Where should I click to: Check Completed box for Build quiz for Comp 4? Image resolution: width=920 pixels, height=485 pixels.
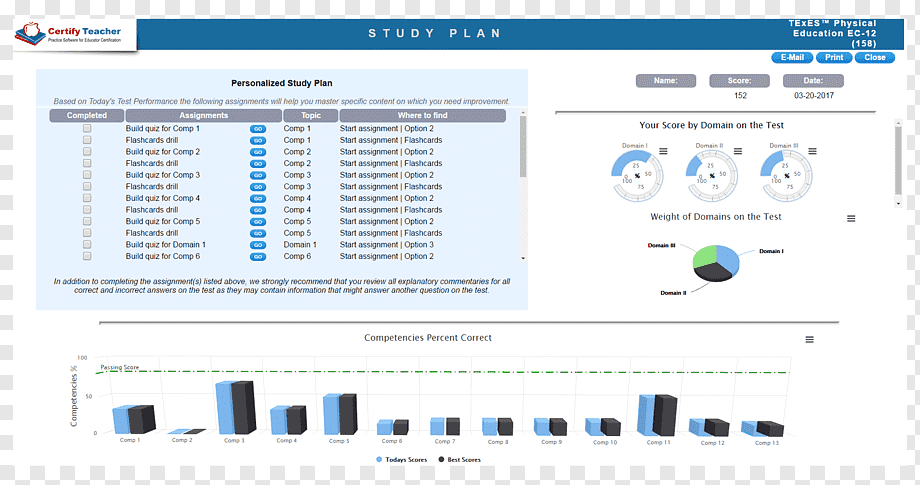point(87,198)
